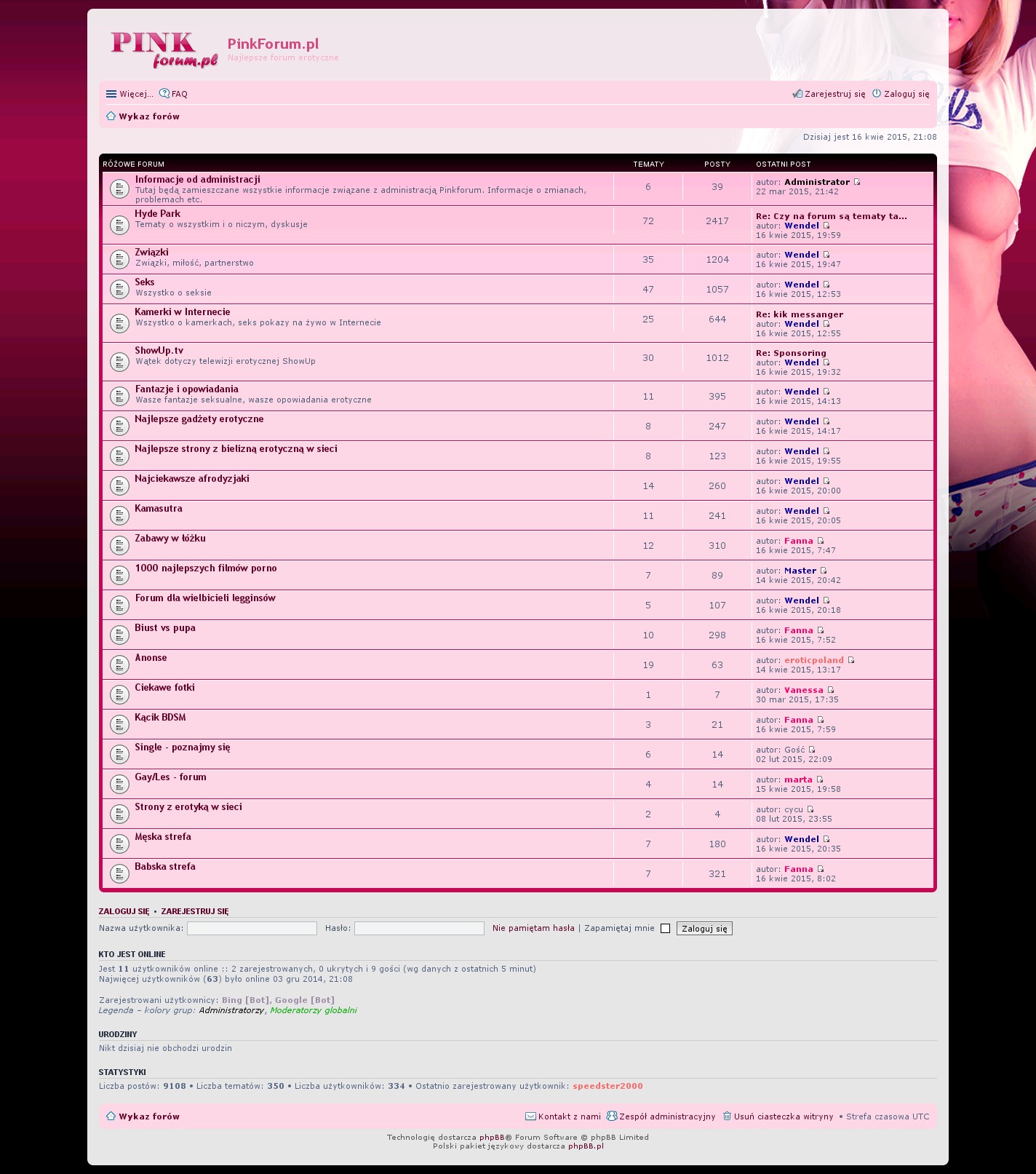This screenshot has width=1036, height=1174.
Task: View latest post icon in Strony z erotyką row
Action: (x=810, y=809)
